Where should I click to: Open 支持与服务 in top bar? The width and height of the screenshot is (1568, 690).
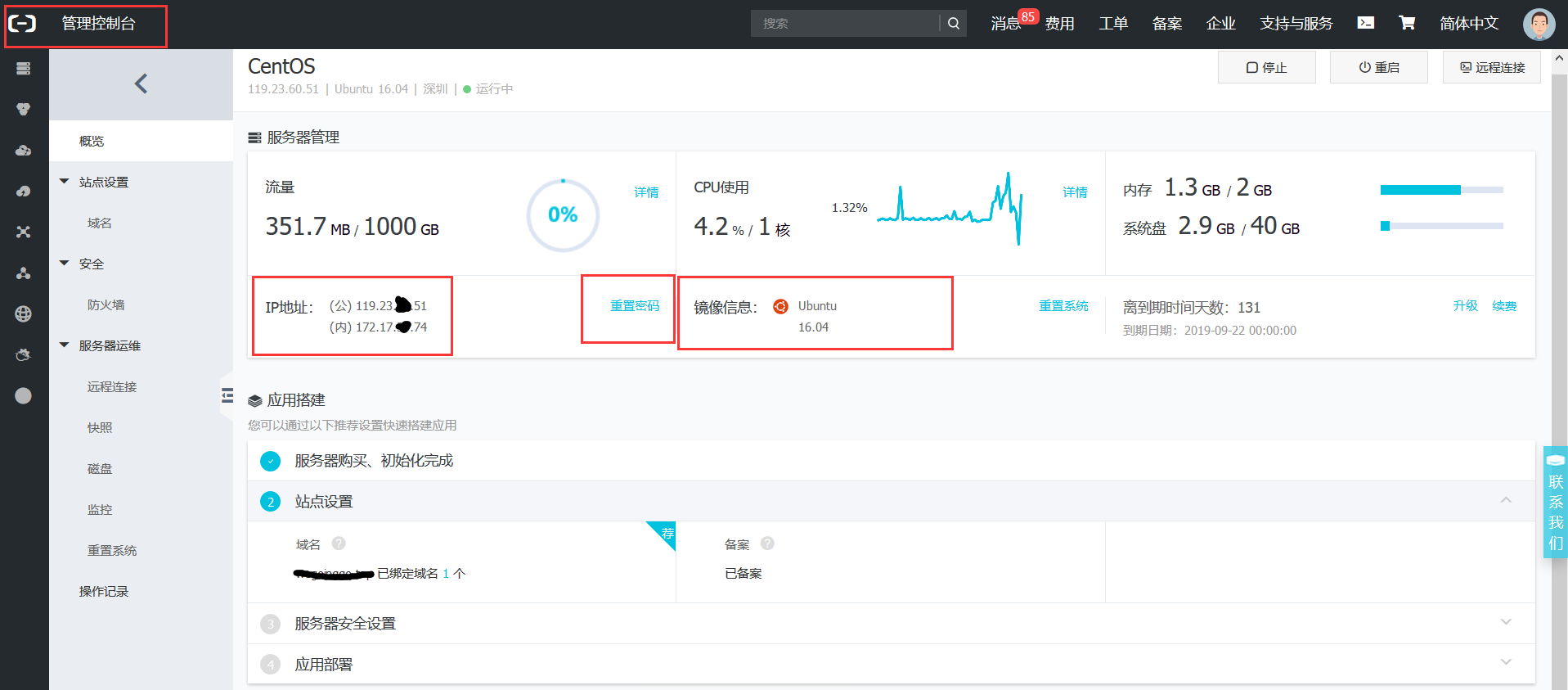(1296, 24)
